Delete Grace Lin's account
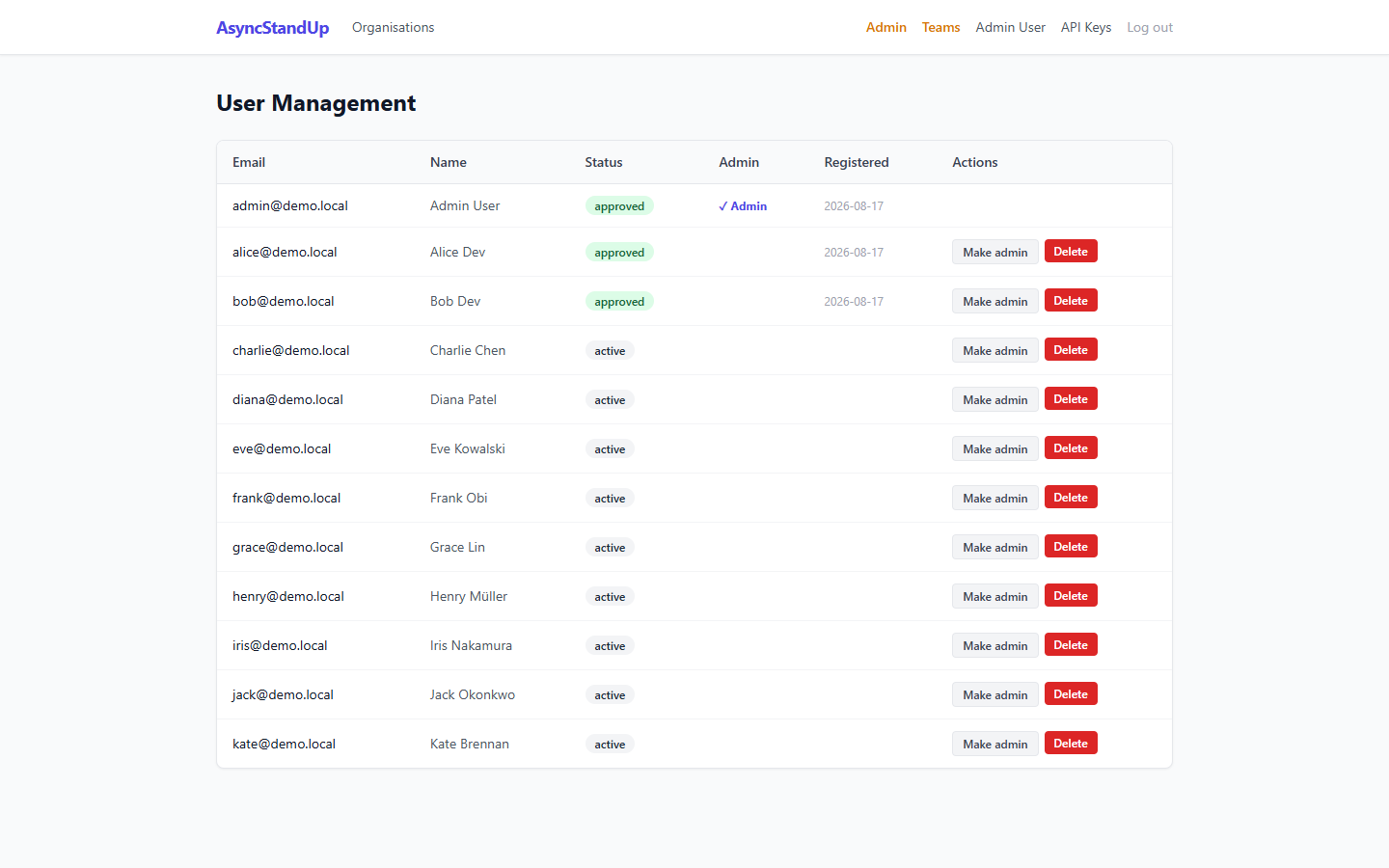 tap(1071, 547)
